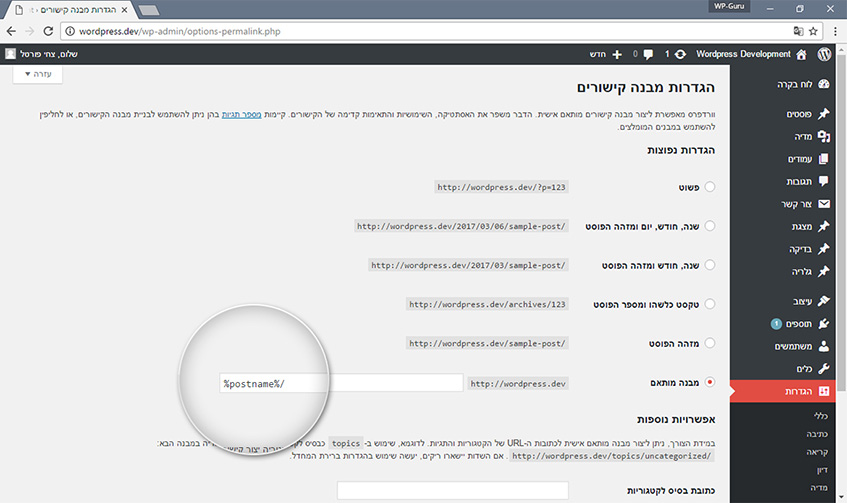The image size is (847, 503).
Task: Follow the 'מספר תגיות' link
Action: [x=241, y=115]
